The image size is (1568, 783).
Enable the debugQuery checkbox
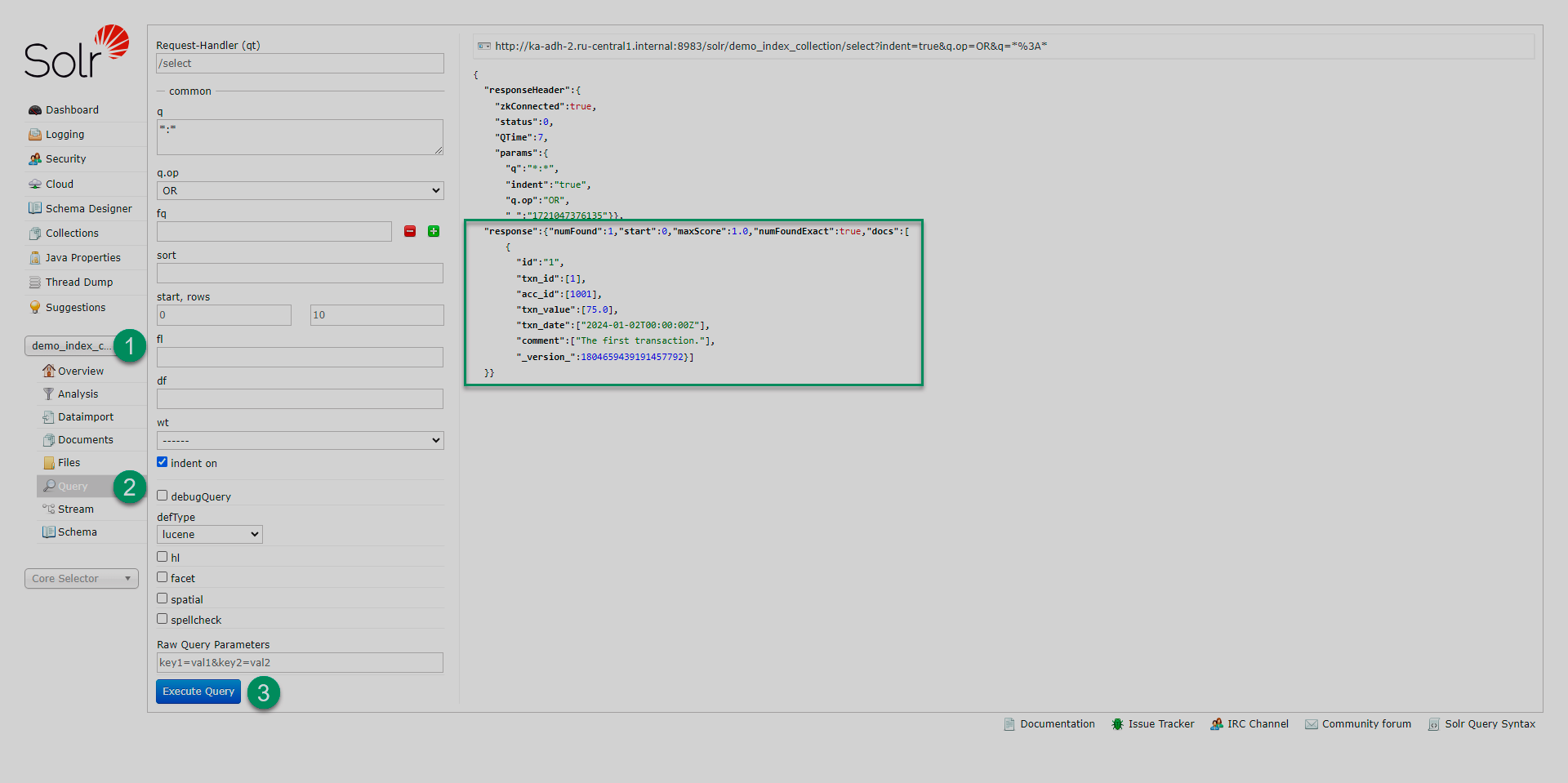tap(163, 496)
